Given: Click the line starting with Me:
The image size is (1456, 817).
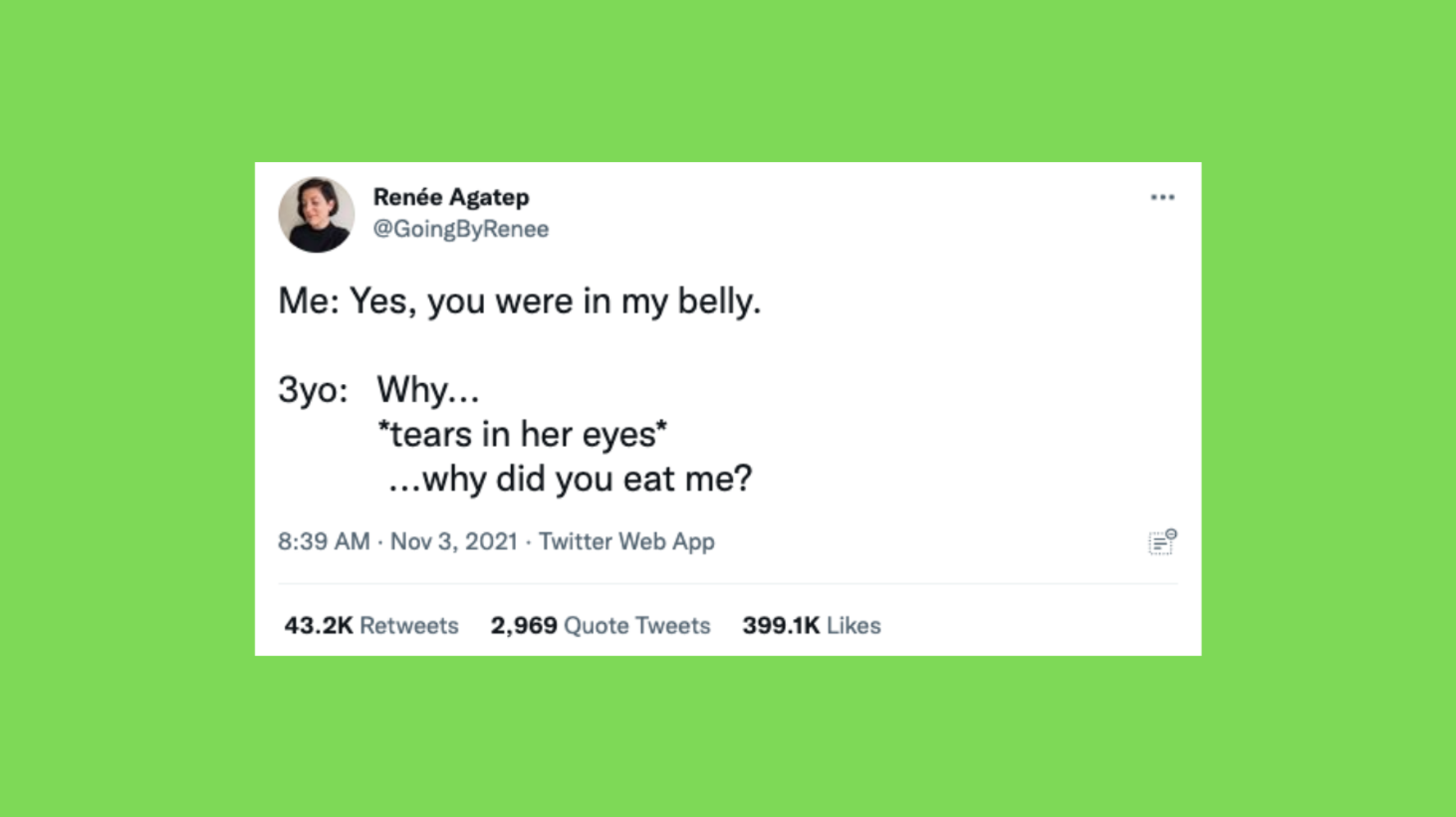Looking at the screenshot, I should (521, 300).
